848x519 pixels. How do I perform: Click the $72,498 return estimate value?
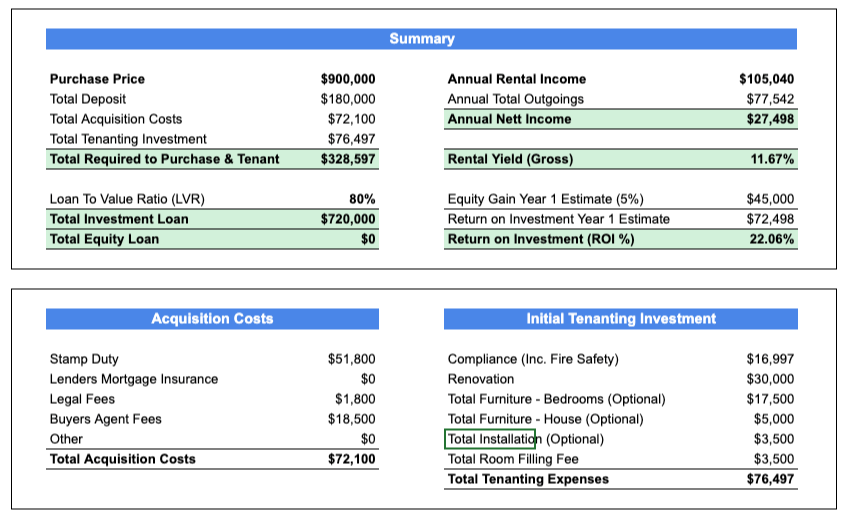(x=770, y=219)
